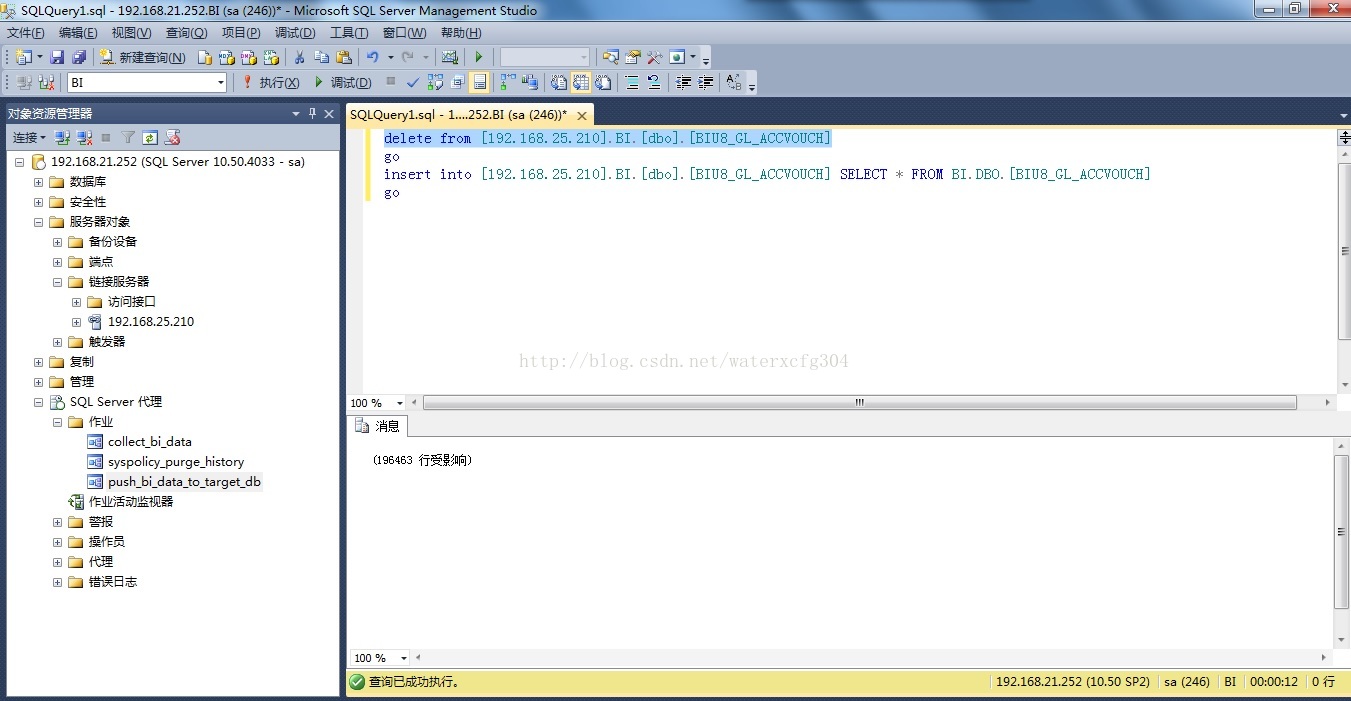Viewport: 1351px width, 701px height.
Task: Open the Activity Monitor icon
Action: 450,57
